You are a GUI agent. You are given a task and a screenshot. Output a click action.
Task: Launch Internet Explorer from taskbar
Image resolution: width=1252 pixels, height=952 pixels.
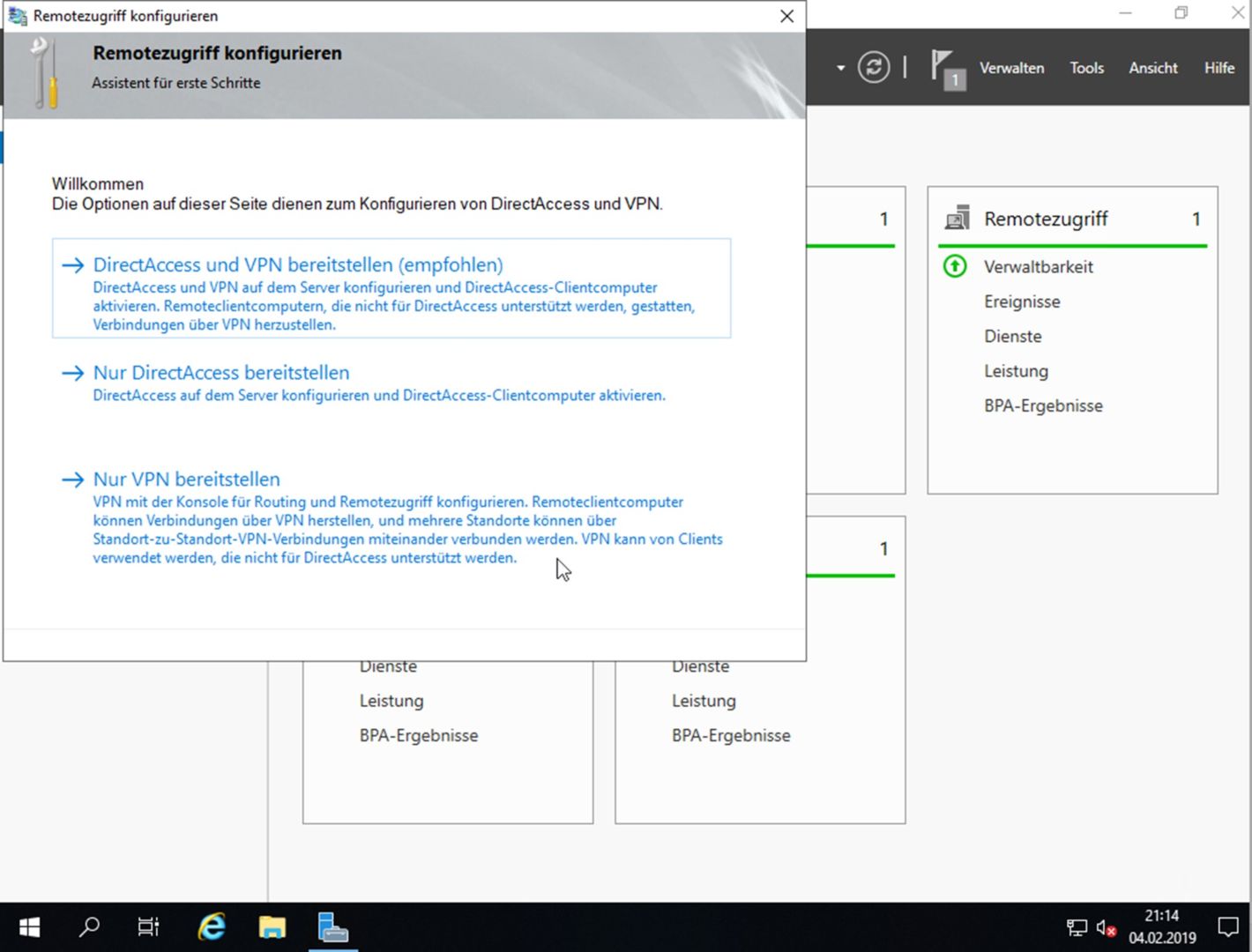(x=212, y=927)
